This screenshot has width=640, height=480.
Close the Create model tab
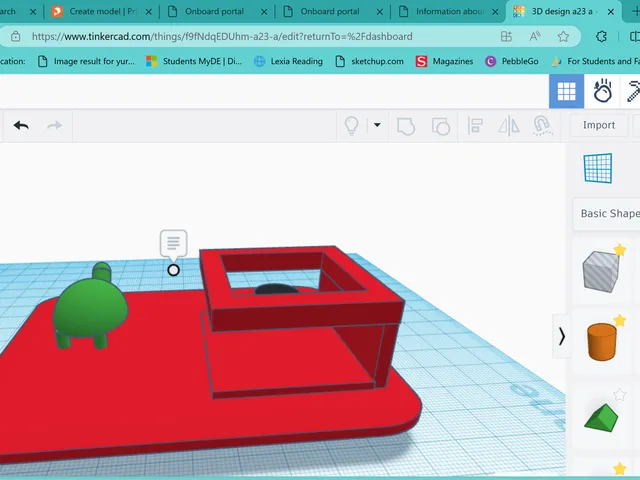point(149,12)
